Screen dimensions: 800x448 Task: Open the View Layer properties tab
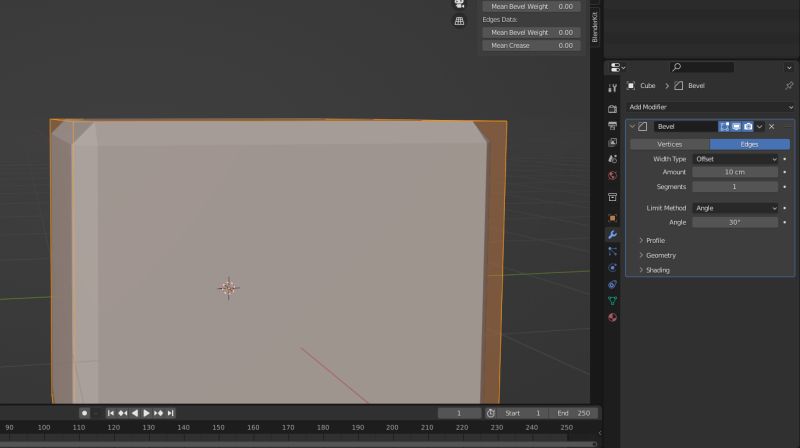coord(612,142)
